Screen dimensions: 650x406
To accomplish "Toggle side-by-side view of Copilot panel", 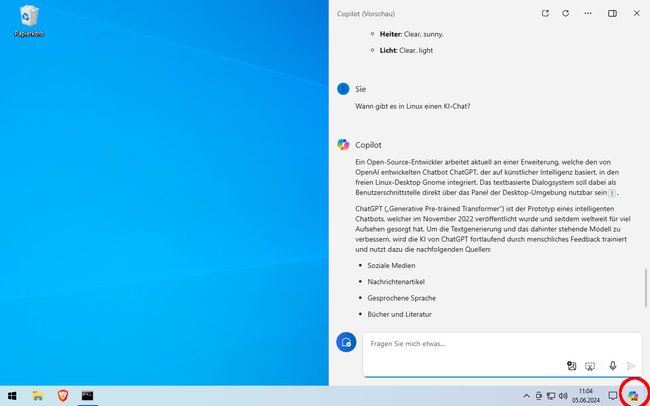I will click(612, 13).
